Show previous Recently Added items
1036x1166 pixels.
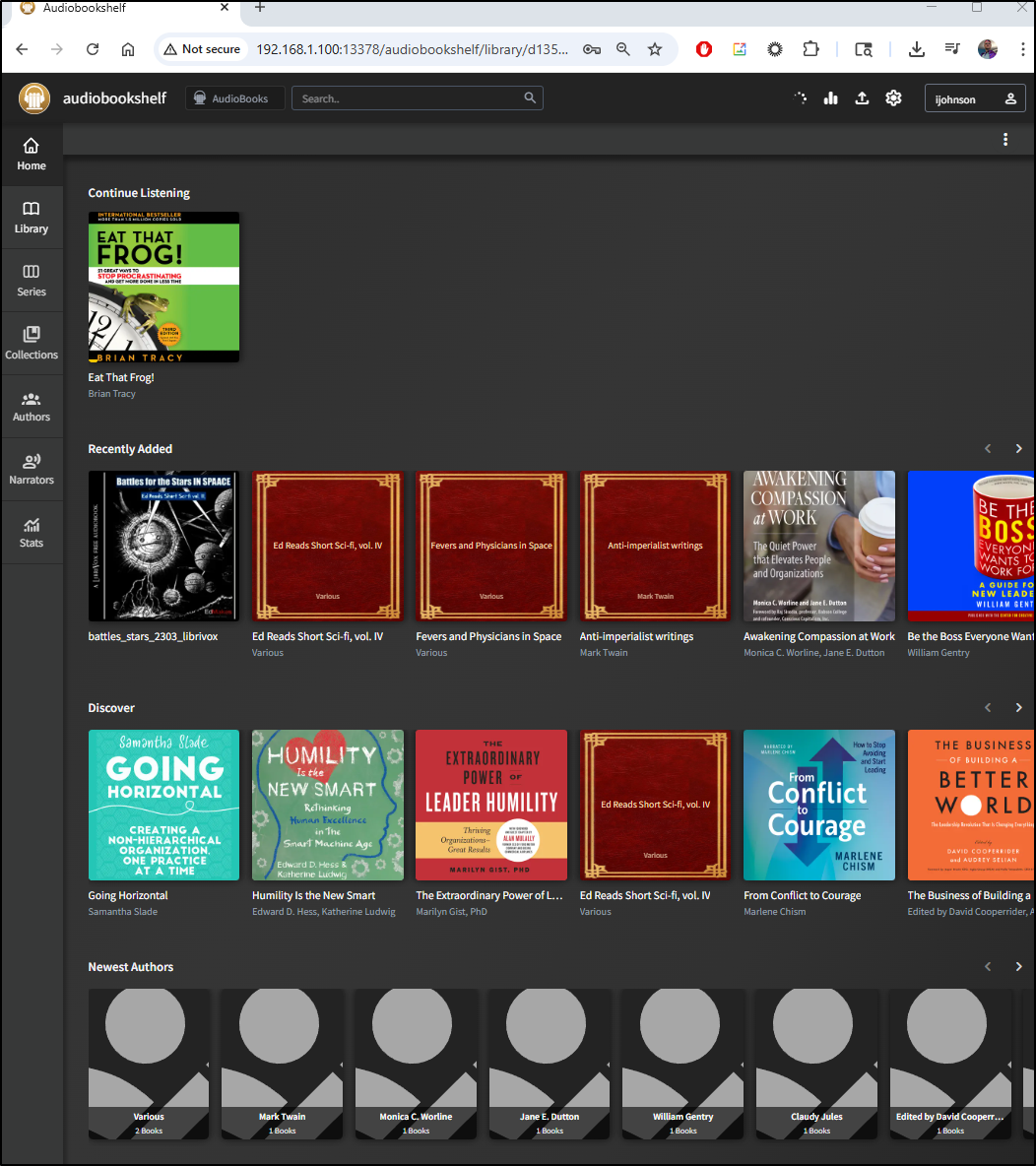point(988,448)
